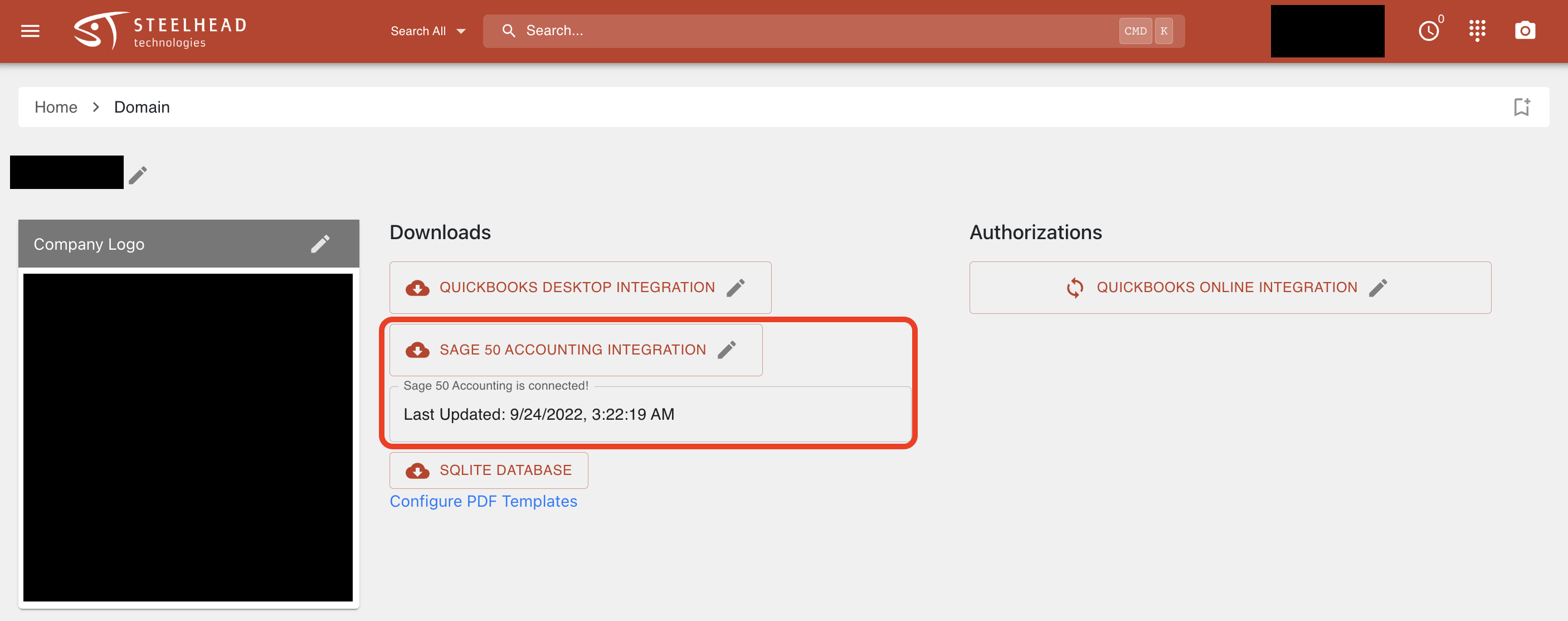1568x621 pixels.
Task: Click the Sage 50 Accounting Integration download icon
Action: coord(416,349)
